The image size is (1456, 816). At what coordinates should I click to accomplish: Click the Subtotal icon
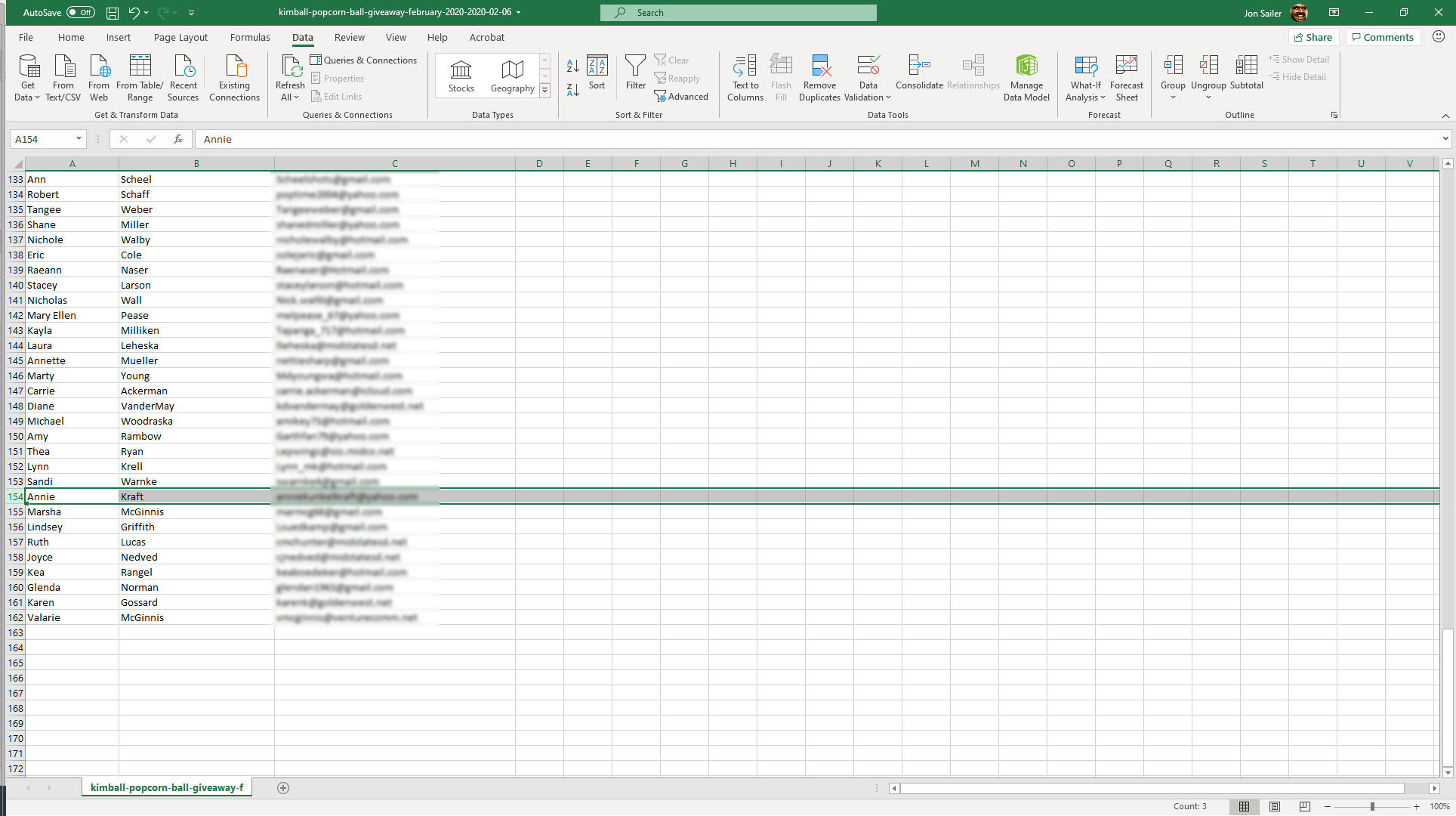tap(1246, 66)
